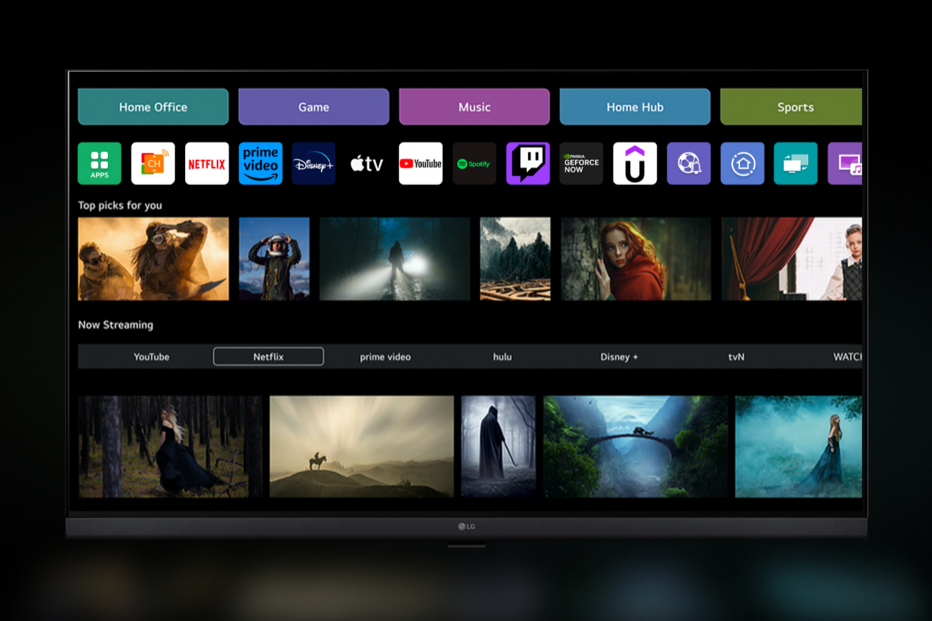
Task: Switch to the YouTube streaming tab
Action: point(152,357)
